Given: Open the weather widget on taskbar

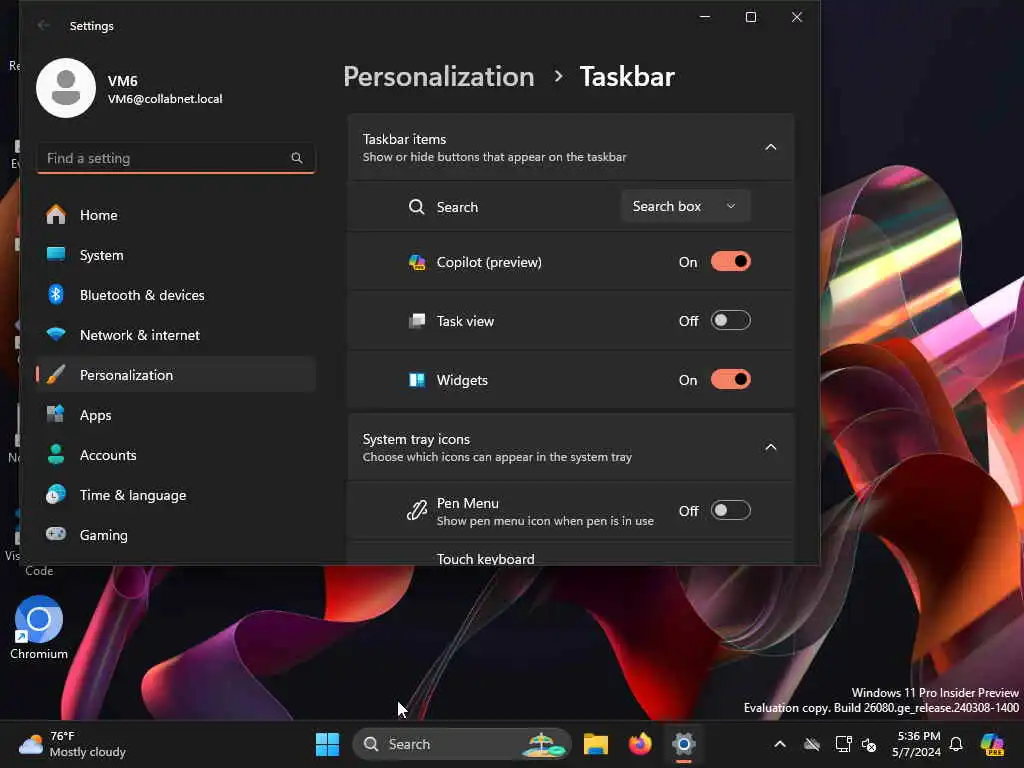Looking at the screenshot, I should point(72,744).
